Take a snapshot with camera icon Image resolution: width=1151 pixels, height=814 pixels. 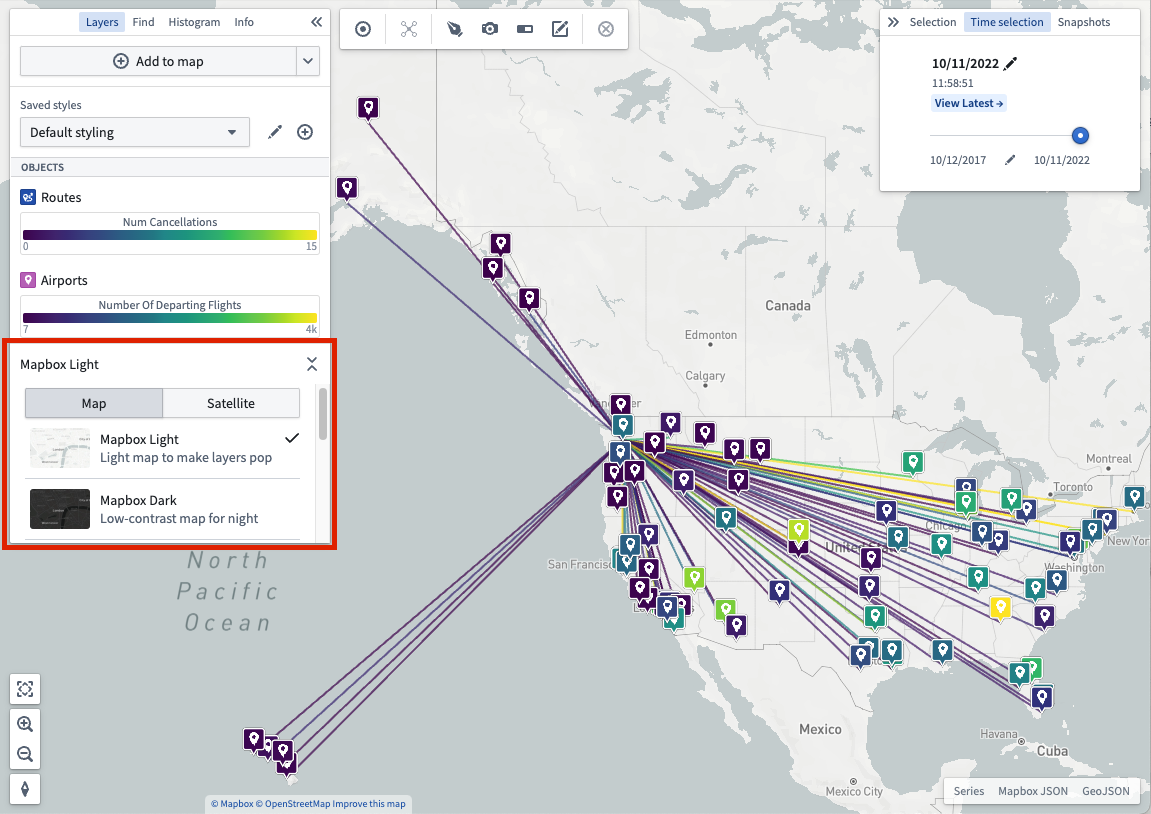pos(490,29)
